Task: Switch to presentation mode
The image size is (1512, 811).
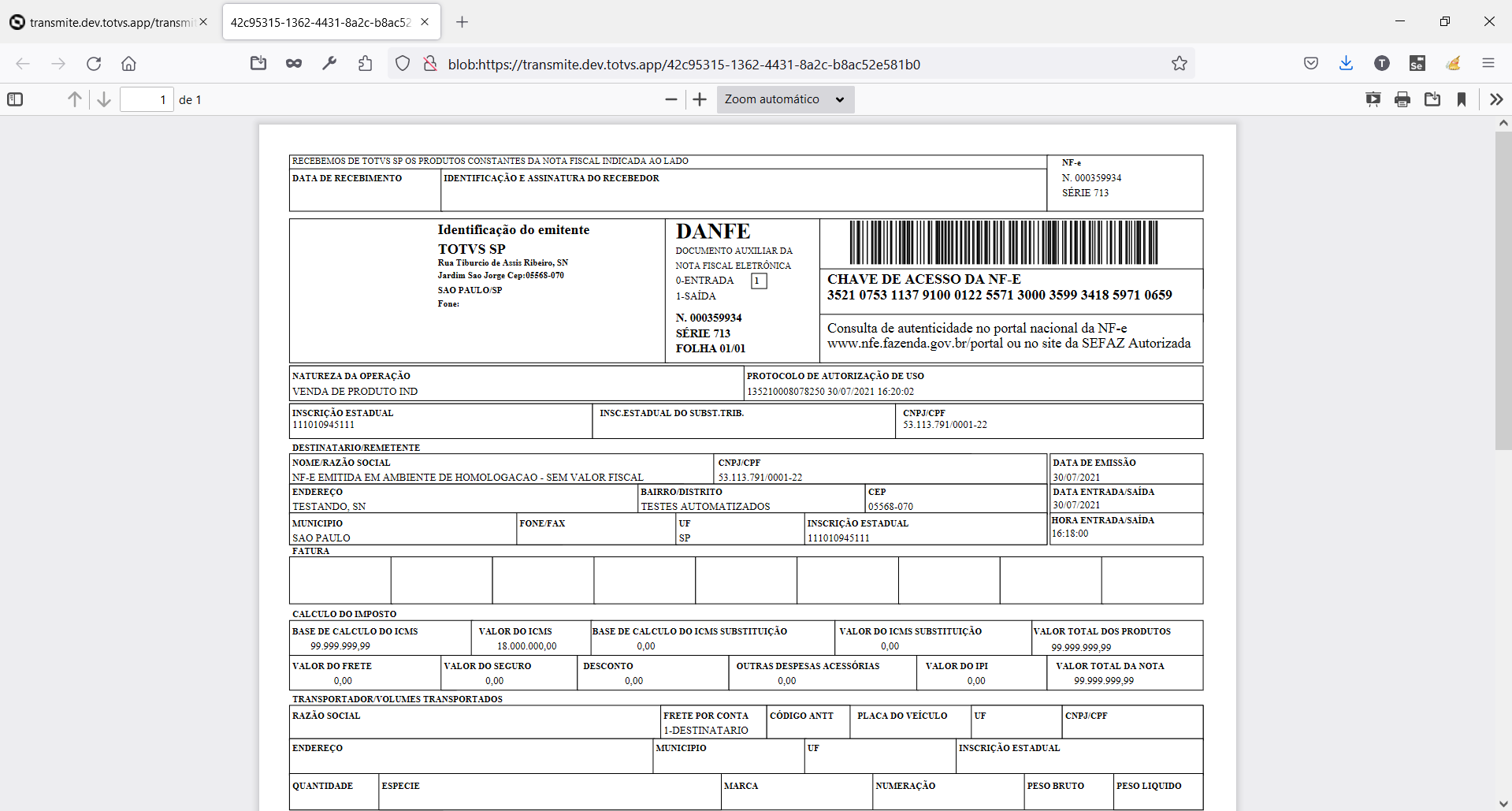Action: pyautogui.click(x=1373, y=99)
